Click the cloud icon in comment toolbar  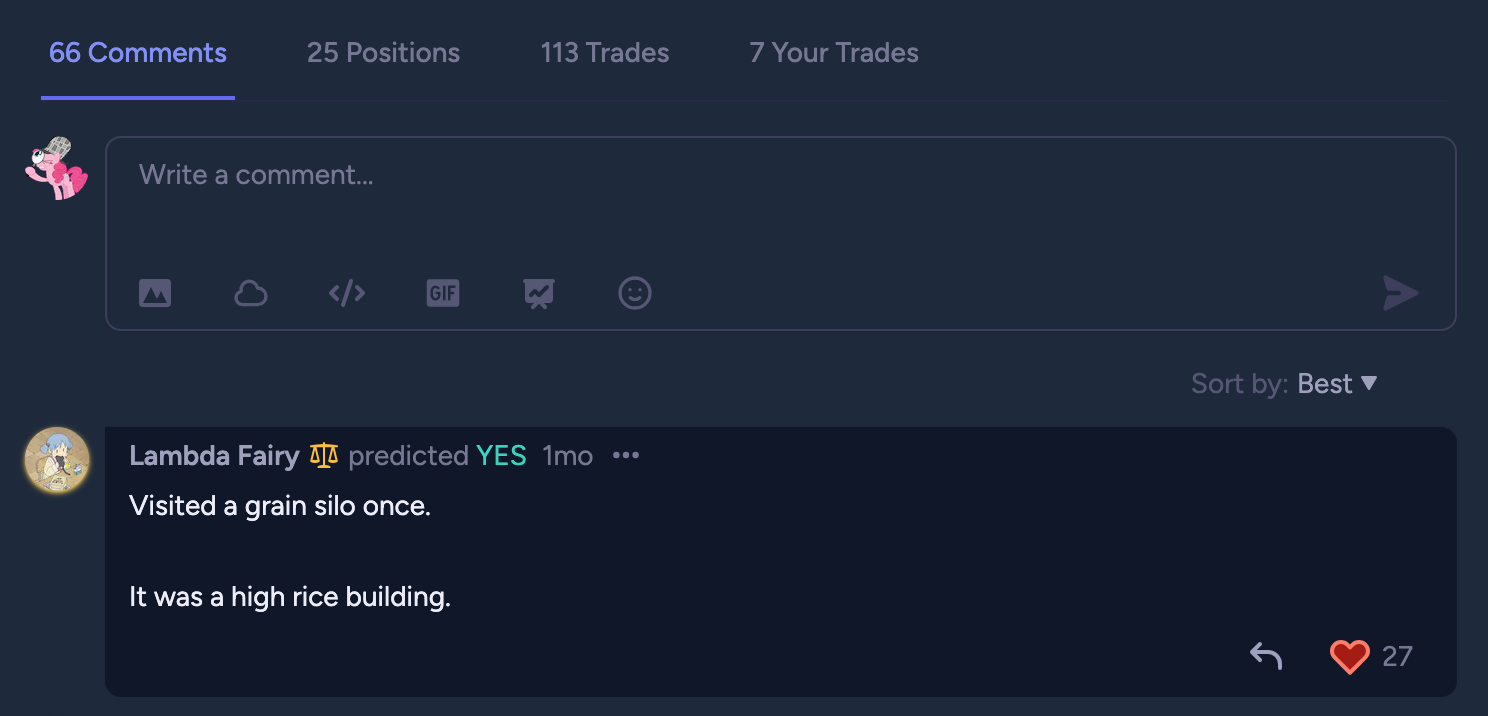[x=250, y=293]
